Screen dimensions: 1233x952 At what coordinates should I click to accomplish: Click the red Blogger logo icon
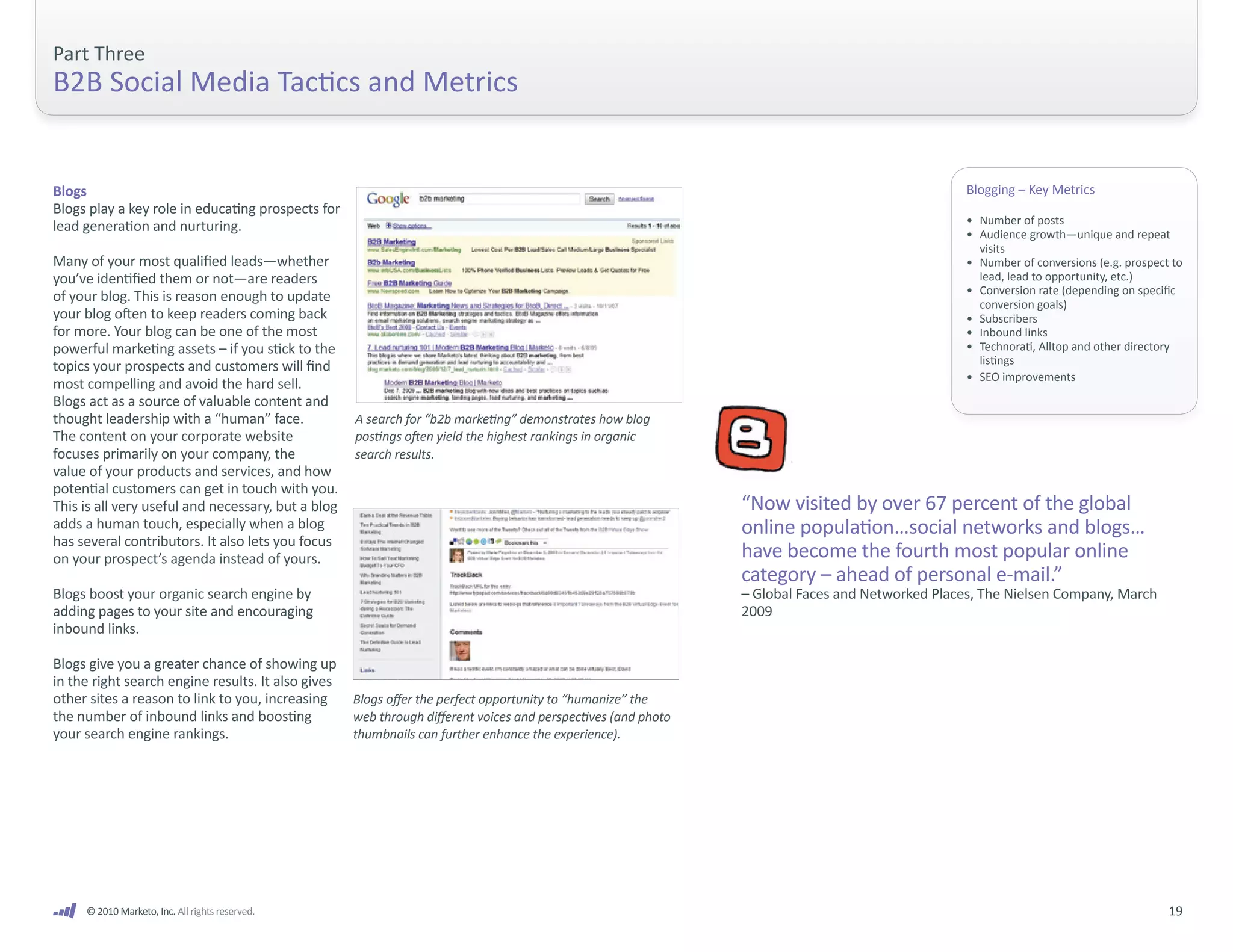tap(751, 439)
